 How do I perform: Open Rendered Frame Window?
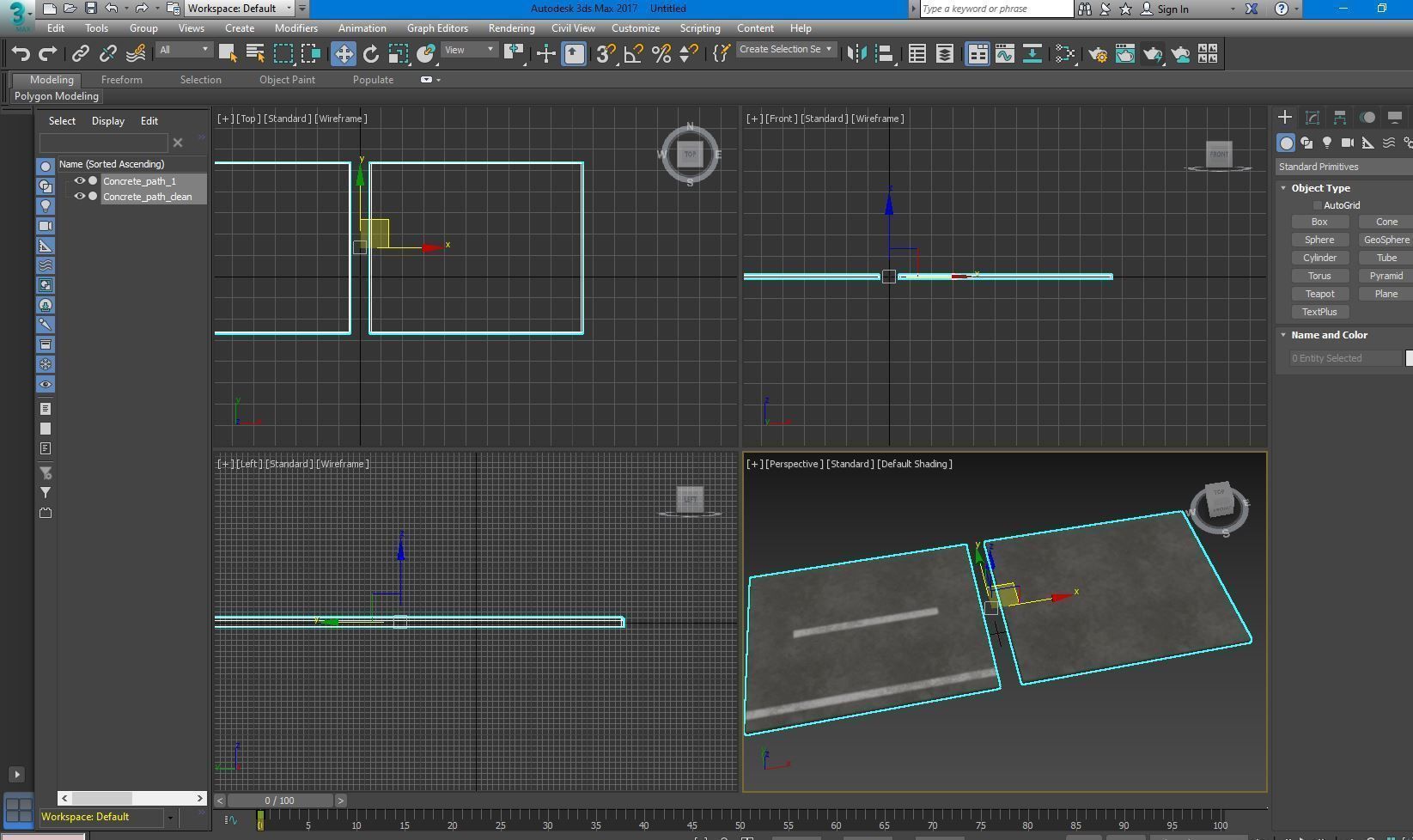[x=1125, y=54]
